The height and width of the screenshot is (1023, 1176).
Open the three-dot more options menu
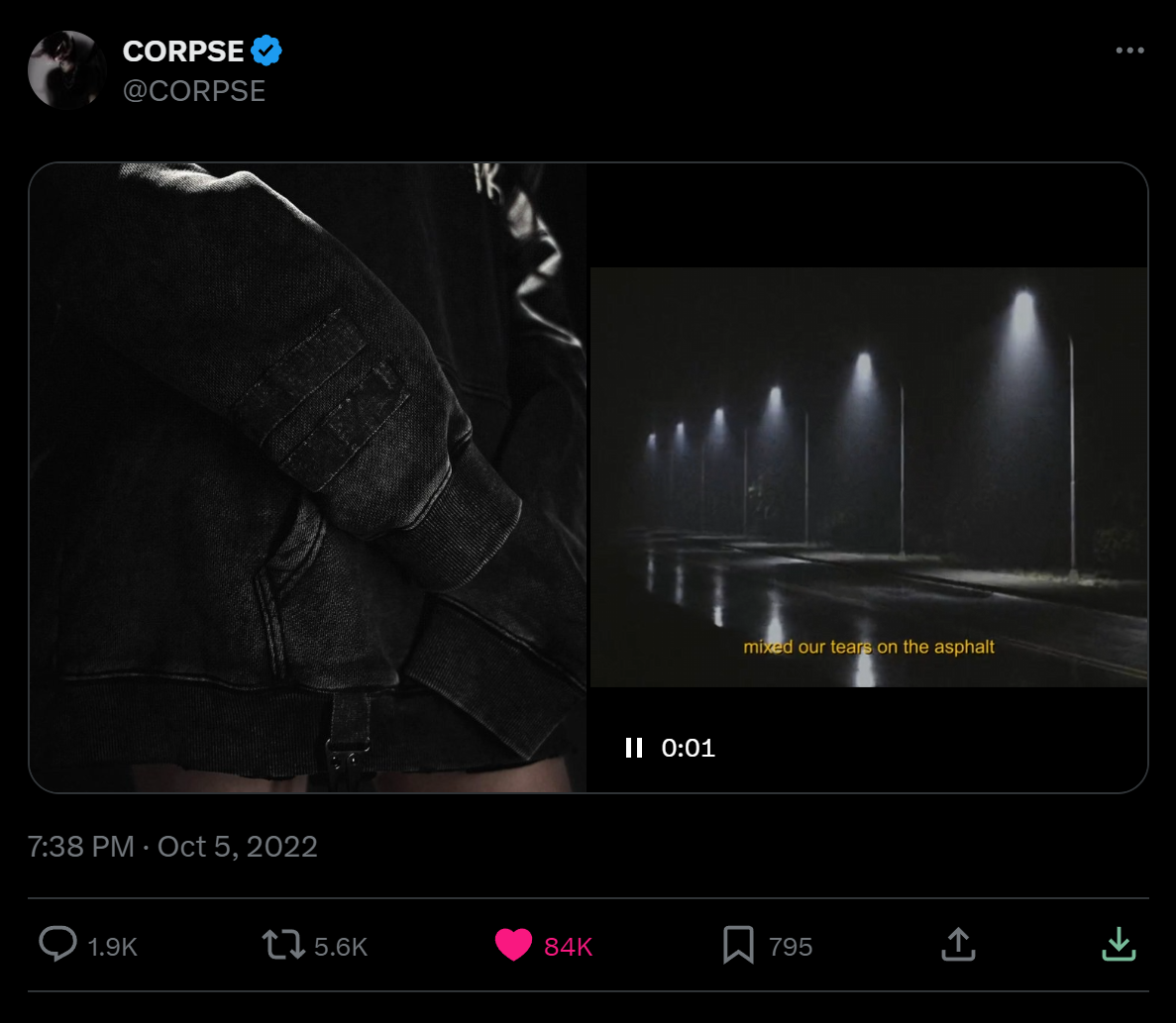[x=1129, y=51]
